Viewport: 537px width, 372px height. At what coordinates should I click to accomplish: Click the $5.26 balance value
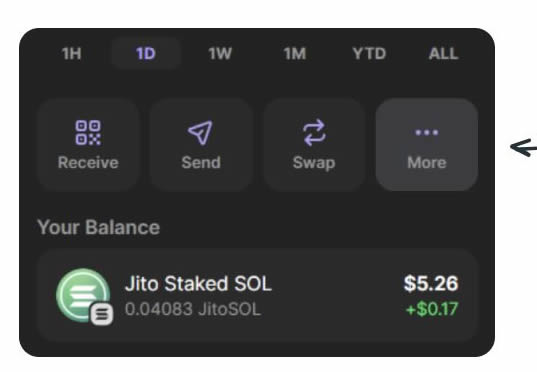tap(431, 284)
